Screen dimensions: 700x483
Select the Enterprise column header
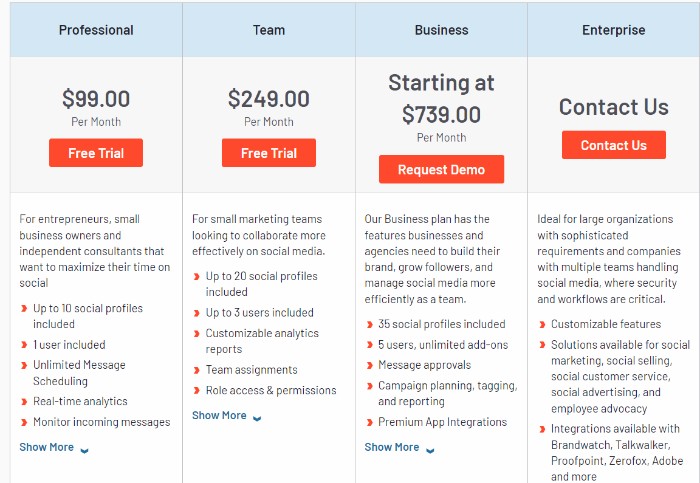pos(614,30)
